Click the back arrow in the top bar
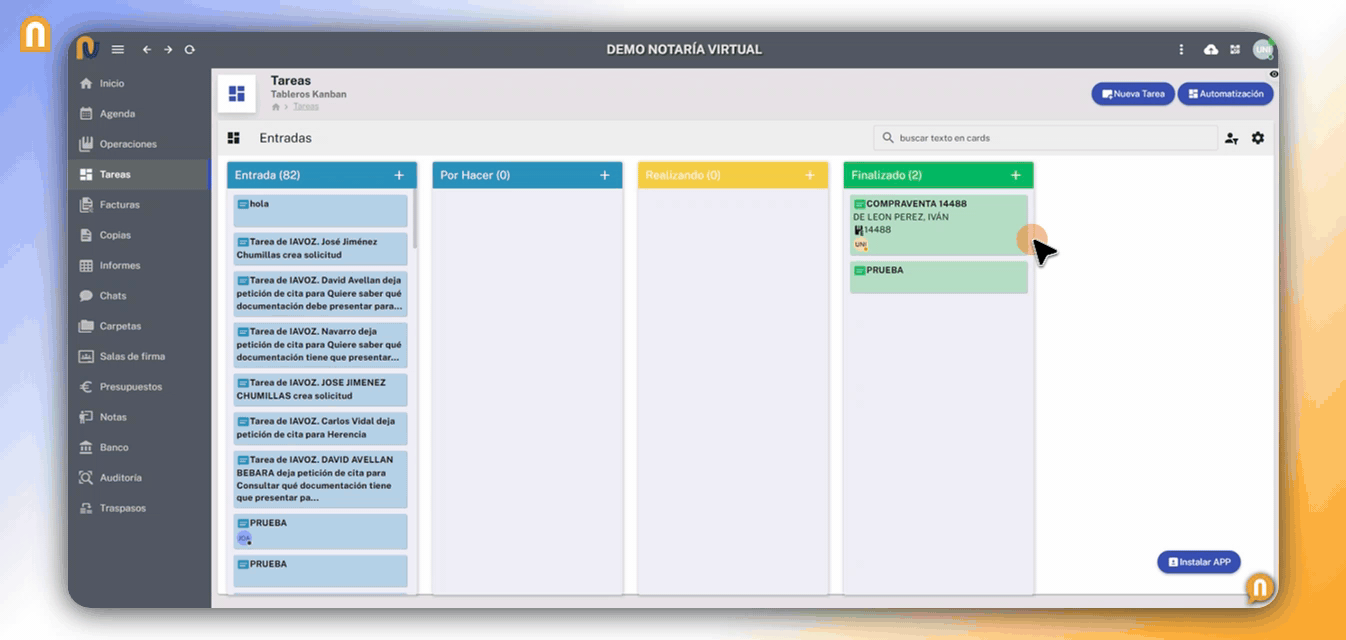 coord(147,49)
